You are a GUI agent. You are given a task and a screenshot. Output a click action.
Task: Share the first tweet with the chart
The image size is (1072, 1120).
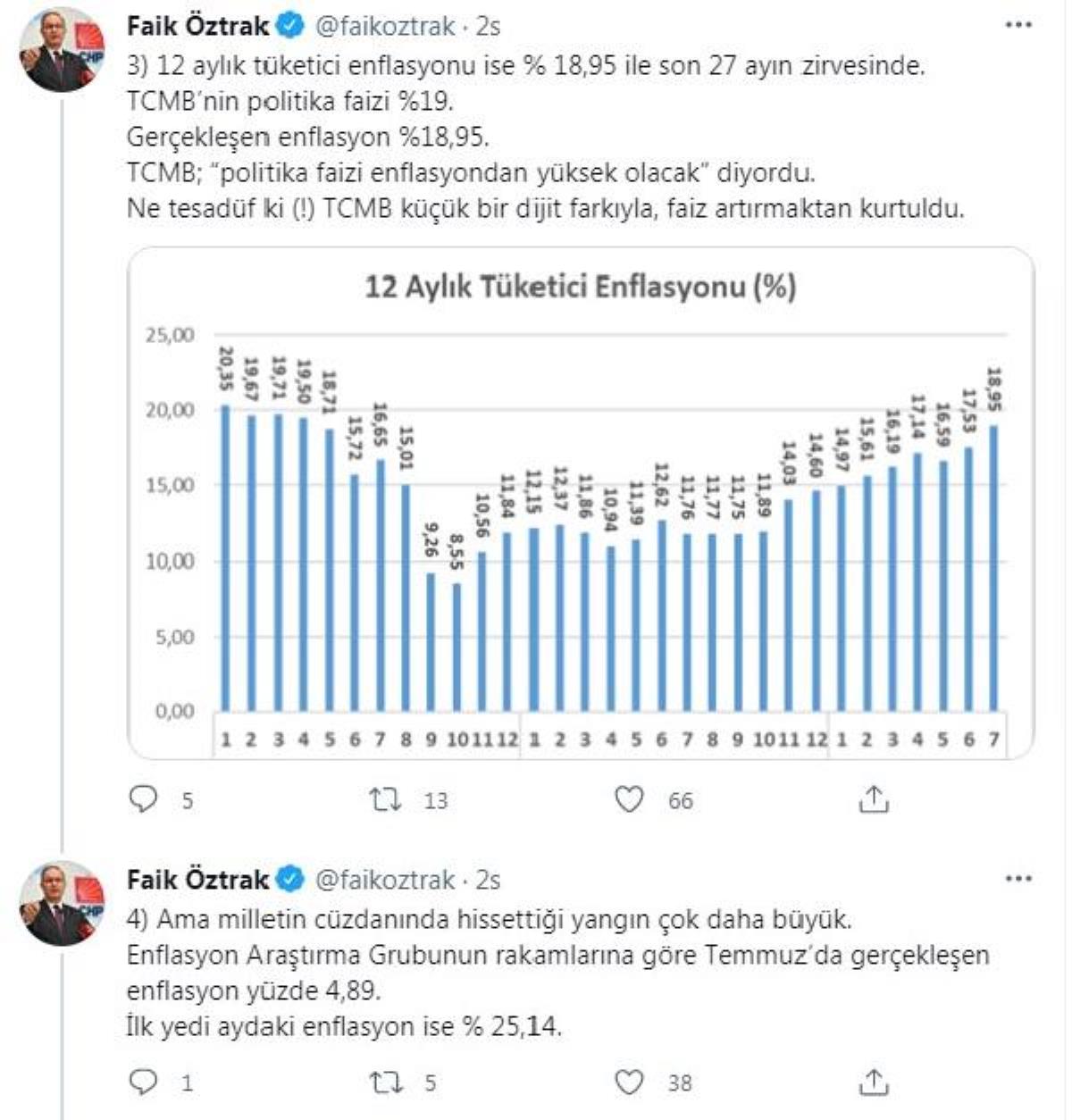[873, 799]
